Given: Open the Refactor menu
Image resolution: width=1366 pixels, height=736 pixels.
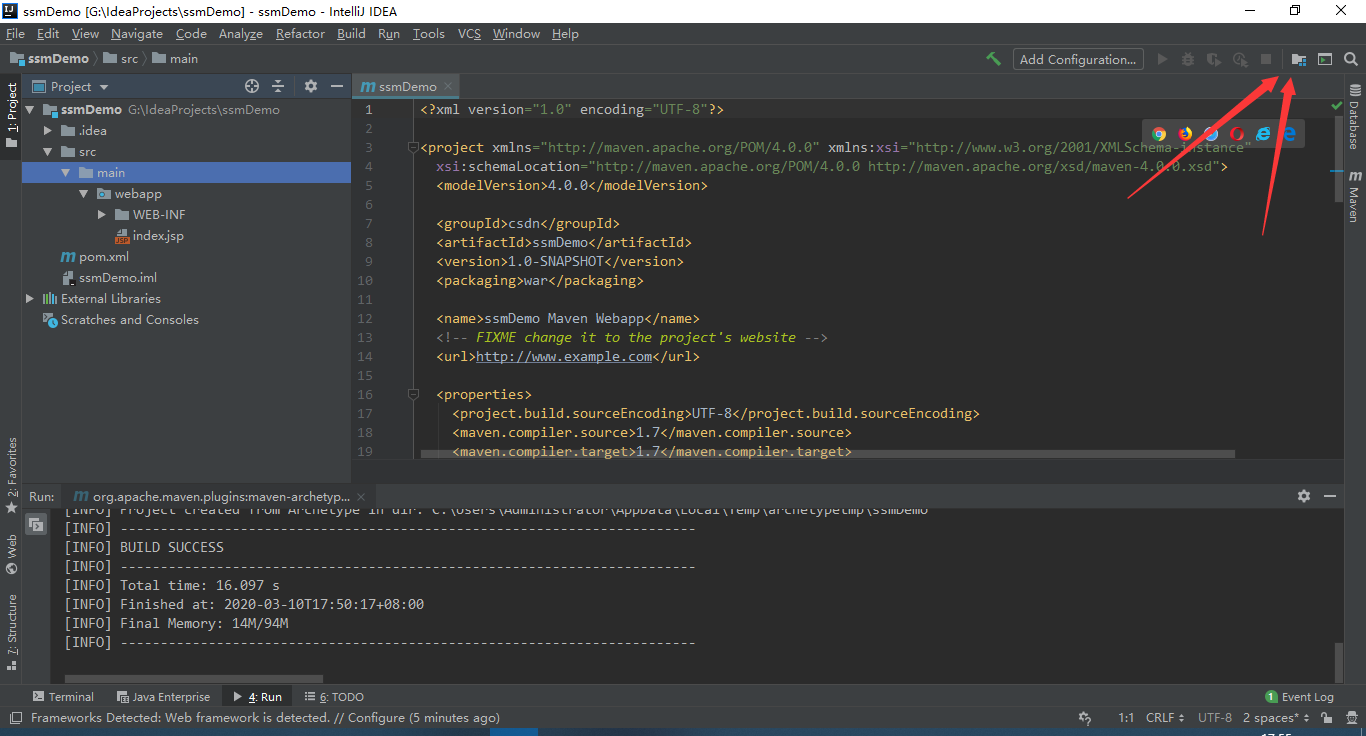Looking at the screenshot, I should pyautogui.click(x=300, y=34).
